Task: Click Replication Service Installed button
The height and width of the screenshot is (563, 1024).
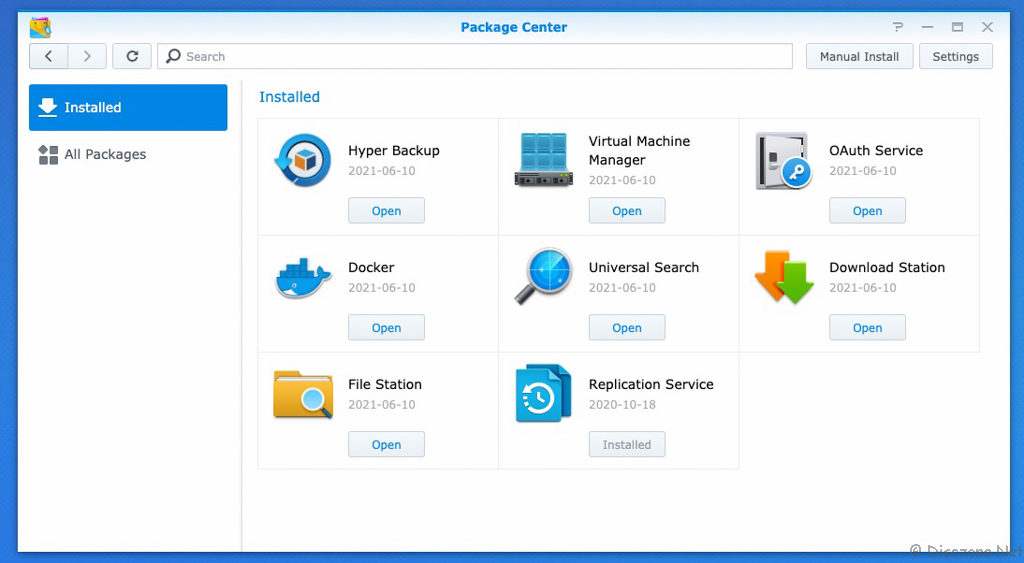Action: (627, 444)
